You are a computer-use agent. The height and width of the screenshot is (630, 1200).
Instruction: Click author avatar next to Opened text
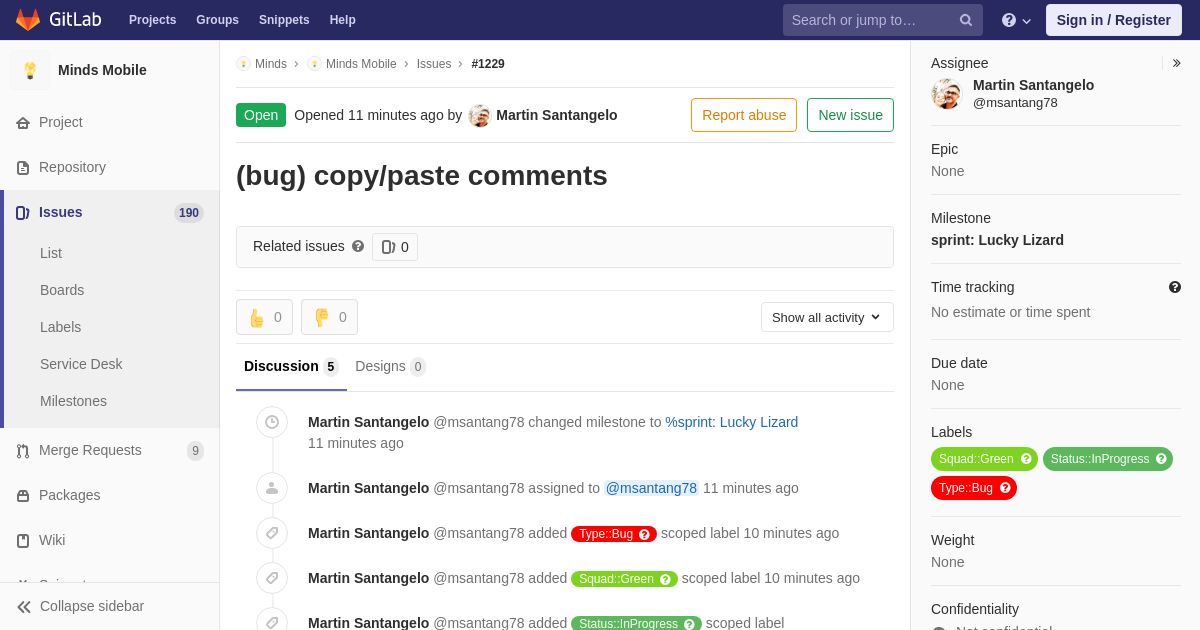point(480,115)
